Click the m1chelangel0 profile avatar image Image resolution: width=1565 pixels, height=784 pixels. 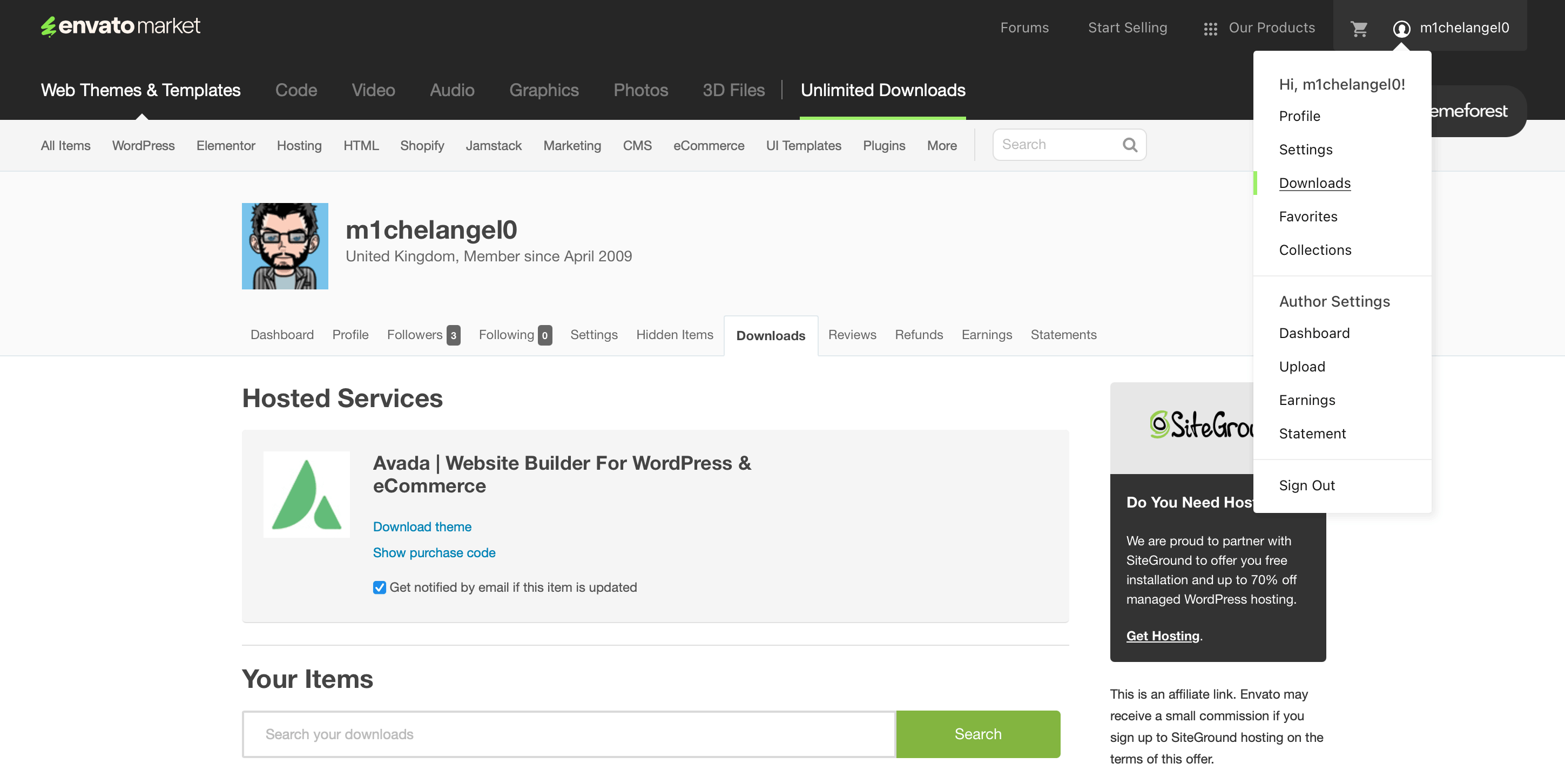pos(285,246)
